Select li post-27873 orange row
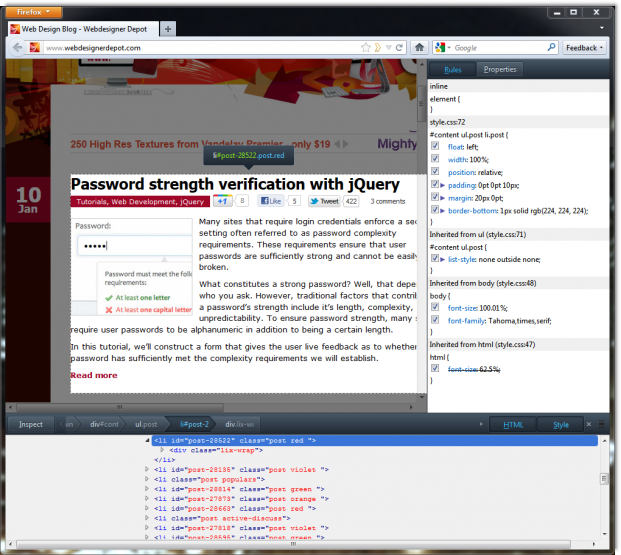 pos(241,499)
